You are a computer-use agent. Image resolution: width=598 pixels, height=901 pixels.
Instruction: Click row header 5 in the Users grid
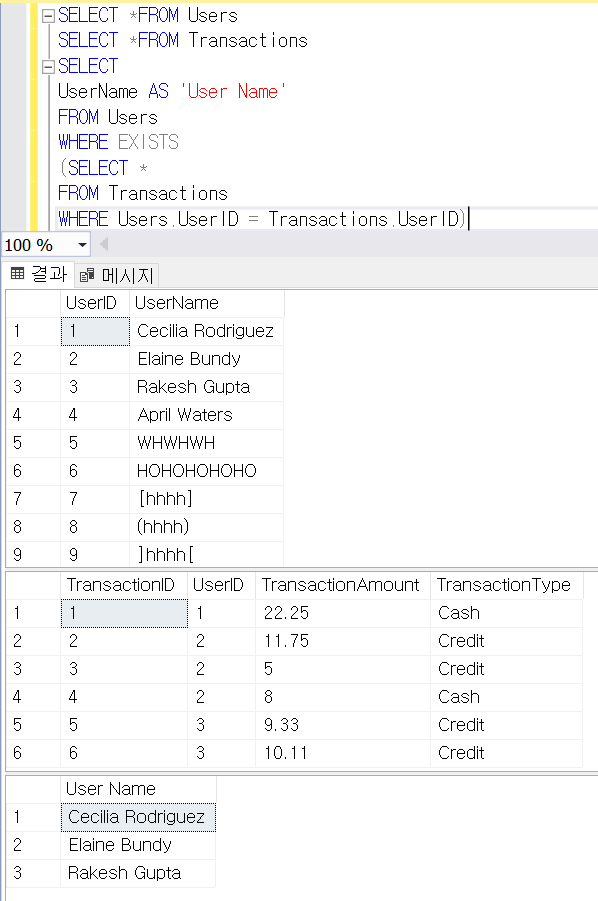[33, 443]
